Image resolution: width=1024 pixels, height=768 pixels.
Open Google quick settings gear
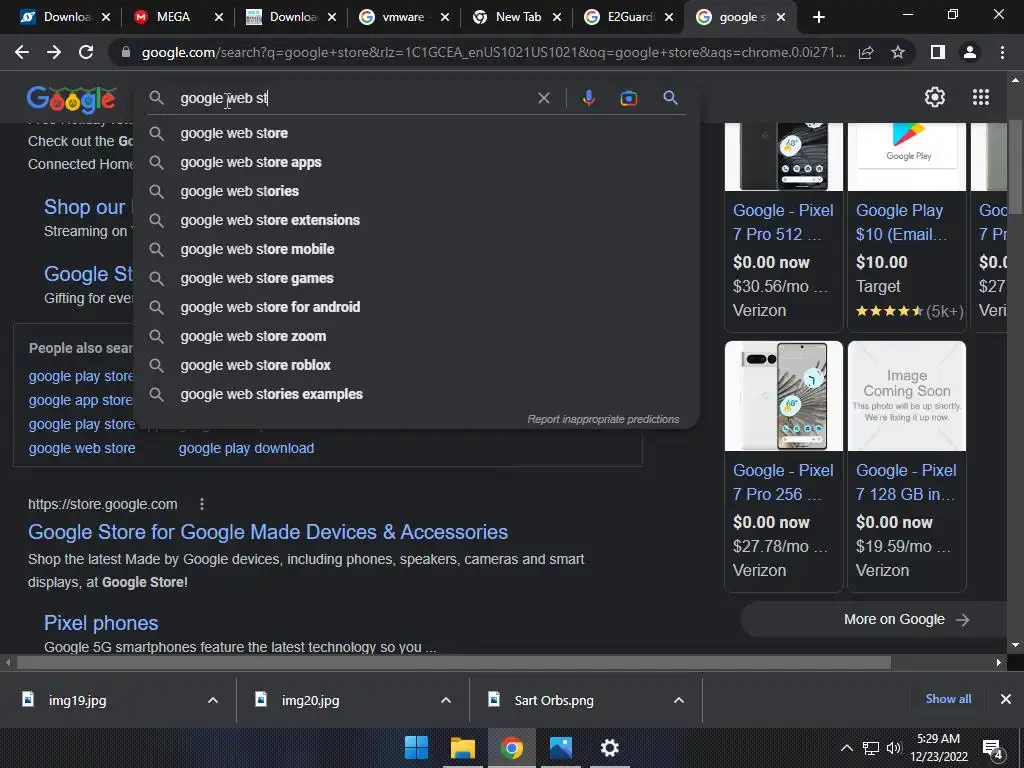(935, 97)
